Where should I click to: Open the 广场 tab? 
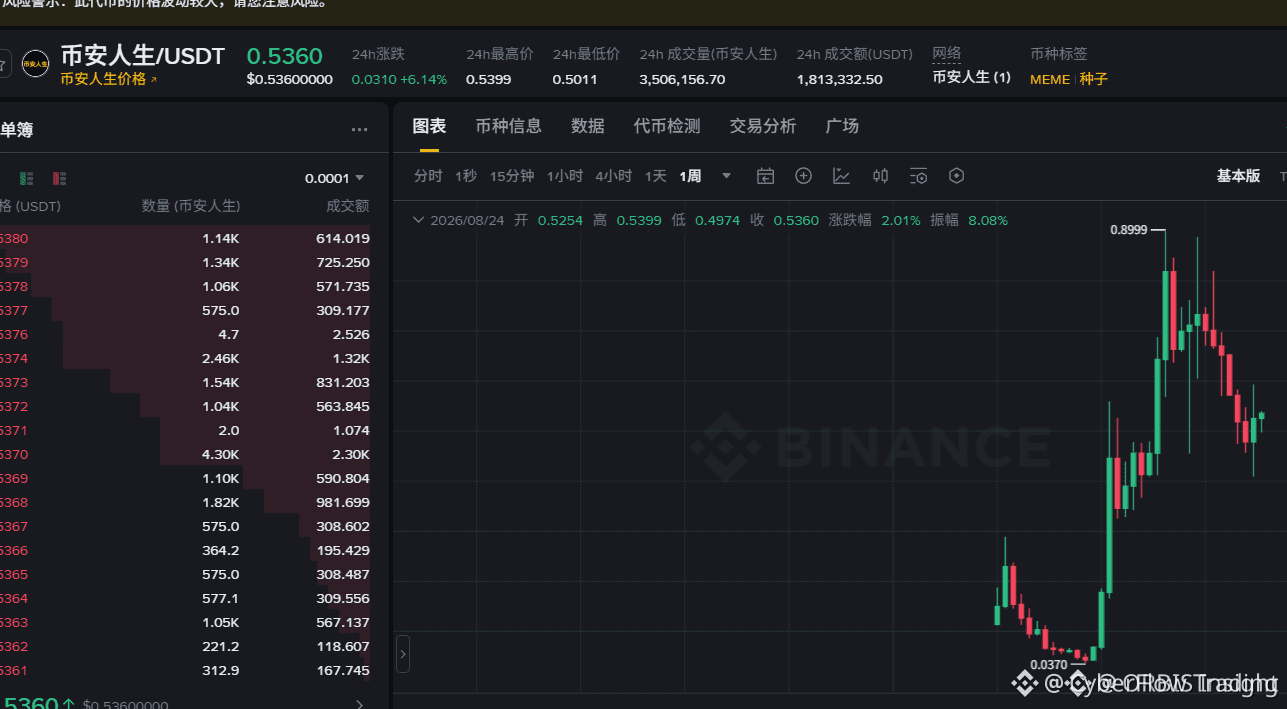click(842, 126)
